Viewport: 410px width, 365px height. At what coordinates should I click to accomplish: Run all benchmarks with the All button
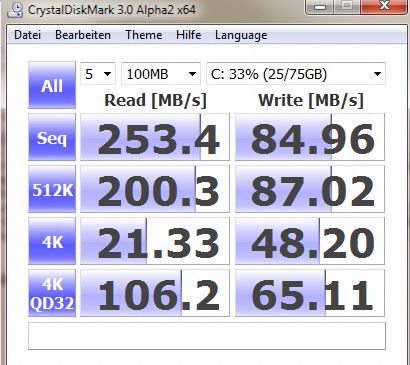point(52,85)
